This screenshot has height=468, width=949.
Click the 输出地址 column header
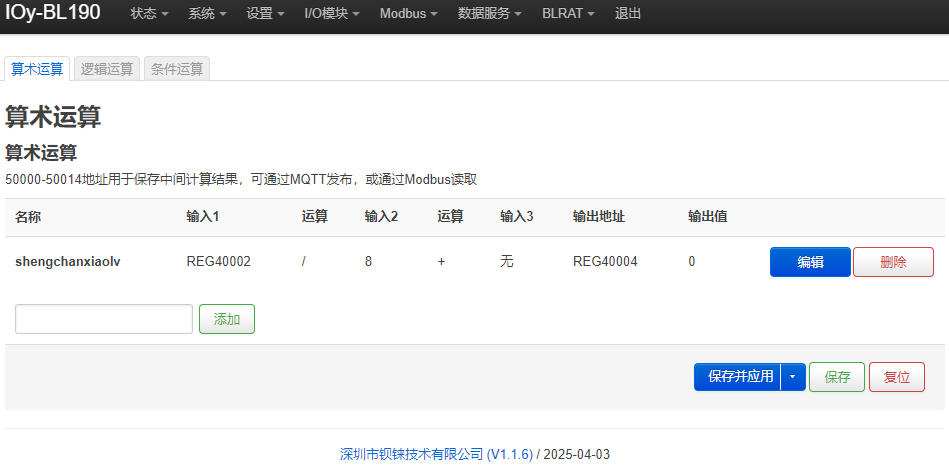point(599,217)
